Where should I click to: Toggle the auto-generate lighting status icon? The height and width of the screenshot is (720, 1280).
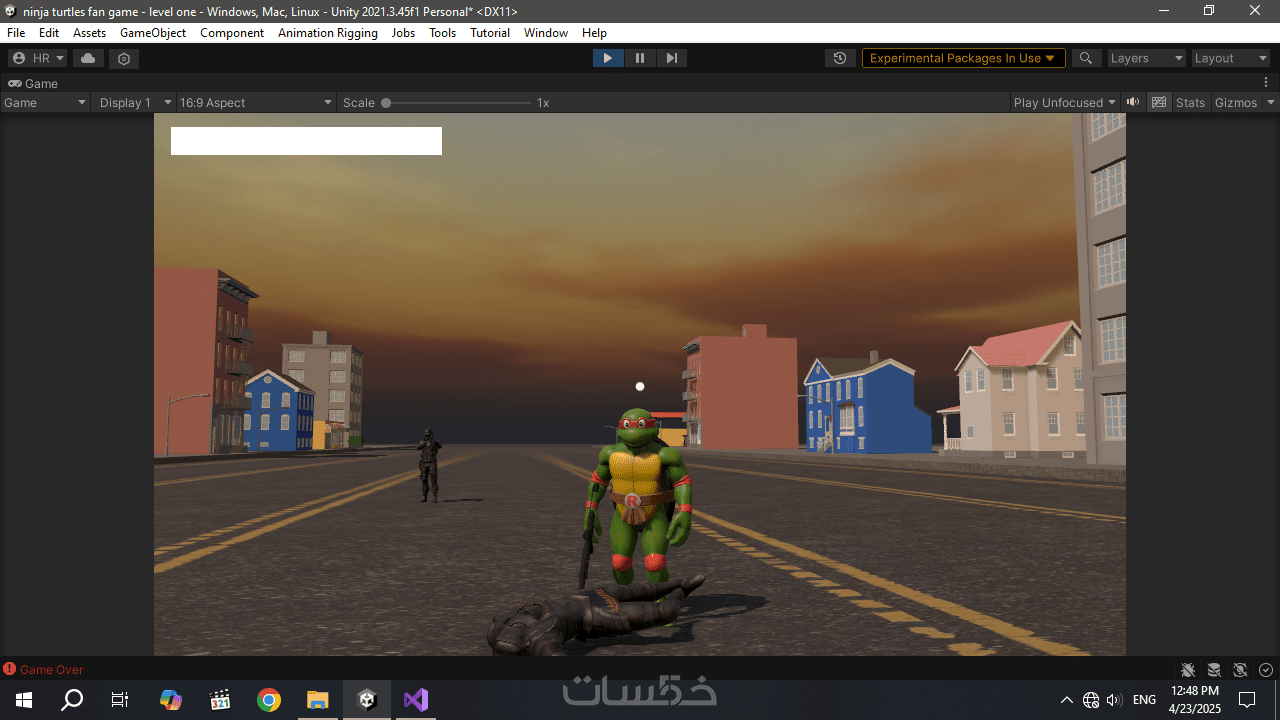(1240, 670)
